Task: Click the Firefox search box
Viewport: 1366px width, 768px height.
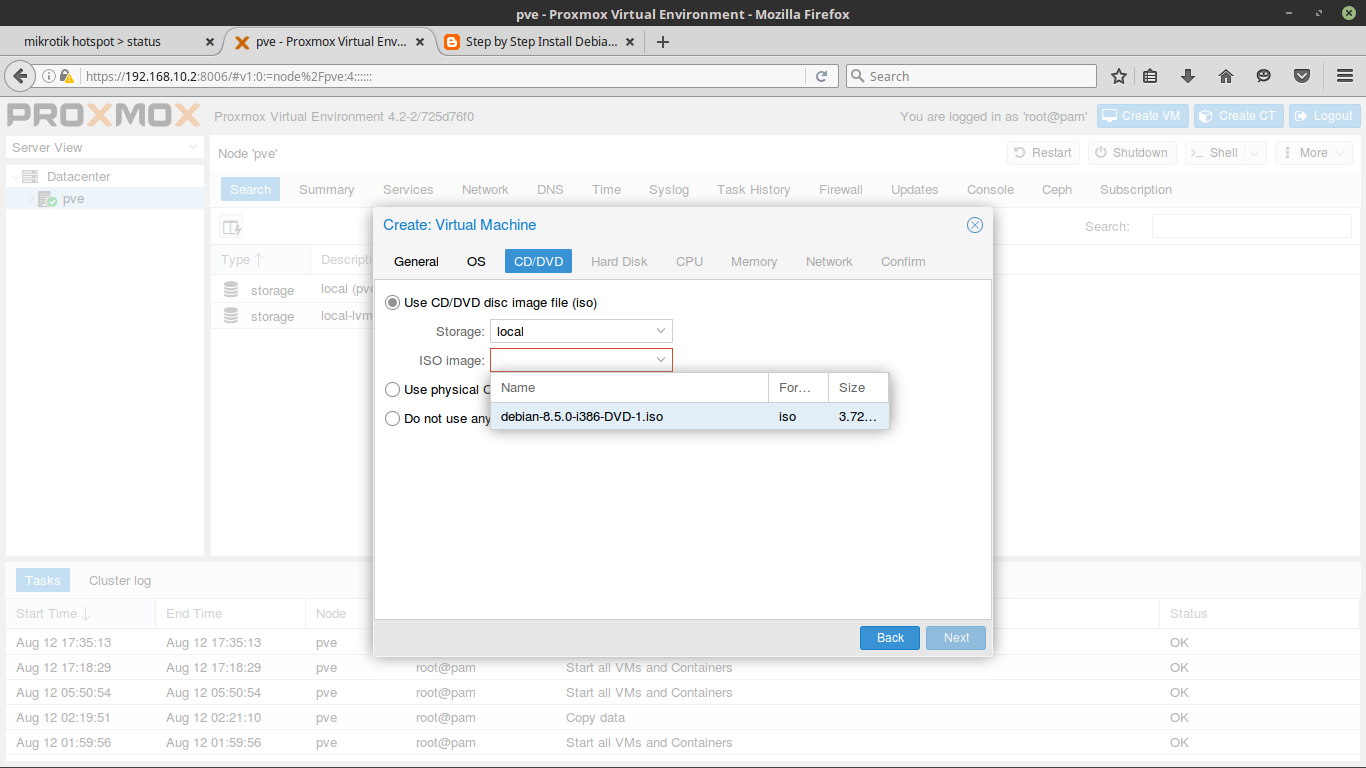Action: pyautogui.click(x=971, y=76)
